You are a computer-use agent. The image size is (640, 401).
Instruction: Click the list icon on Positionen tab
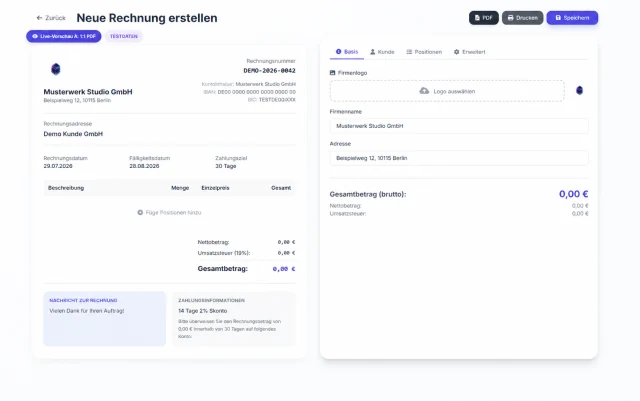pos(409,52)
